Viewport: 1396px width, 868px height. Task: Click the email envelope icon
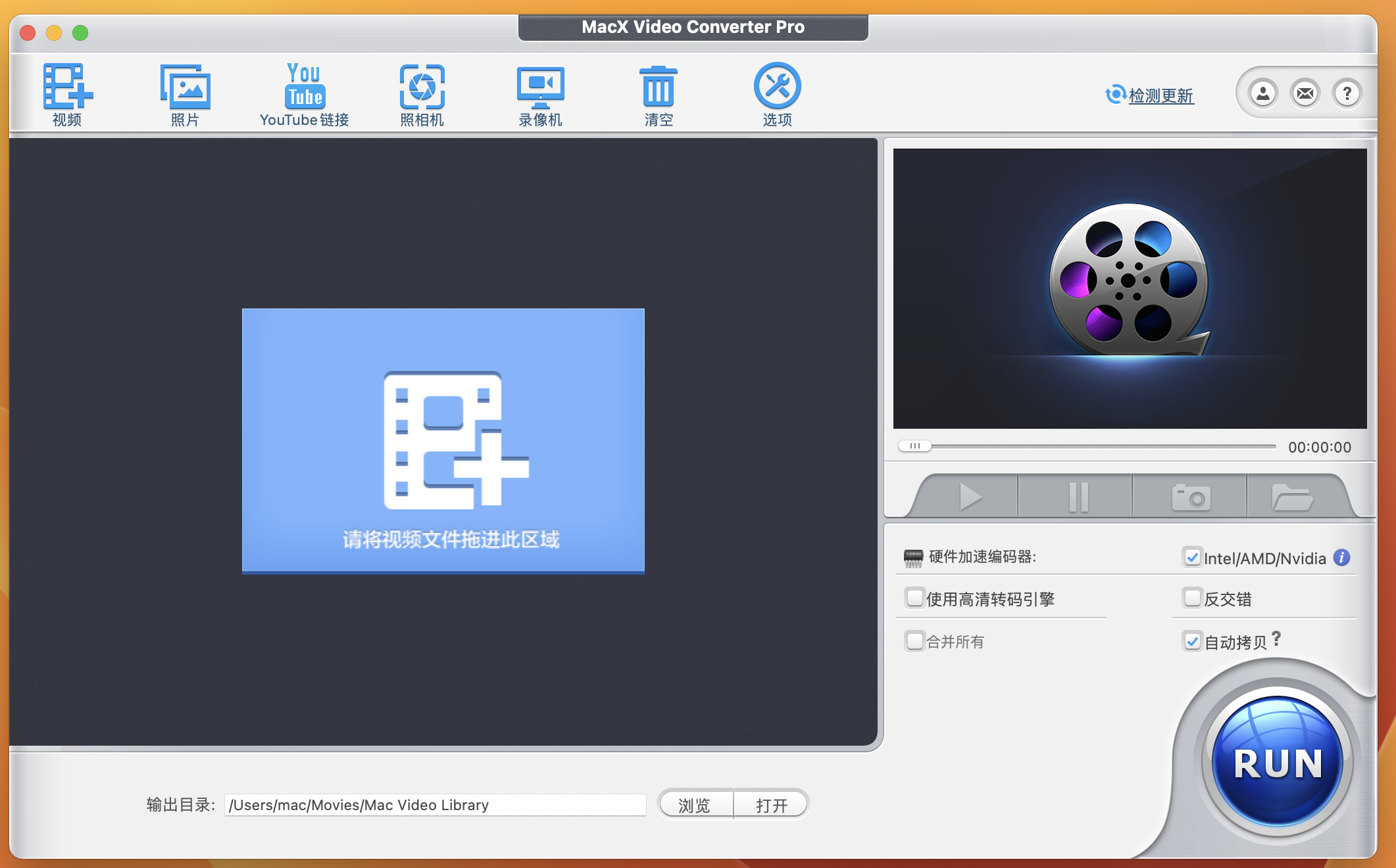pyautogui.click(x=1305, y=94)
